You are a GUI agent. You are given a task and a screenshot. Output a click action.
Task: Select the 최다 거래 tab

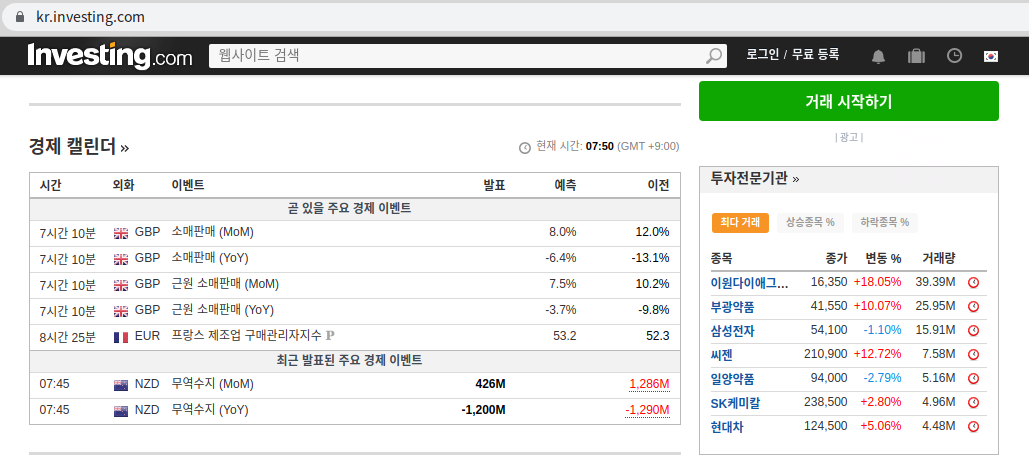click(740, 222)
